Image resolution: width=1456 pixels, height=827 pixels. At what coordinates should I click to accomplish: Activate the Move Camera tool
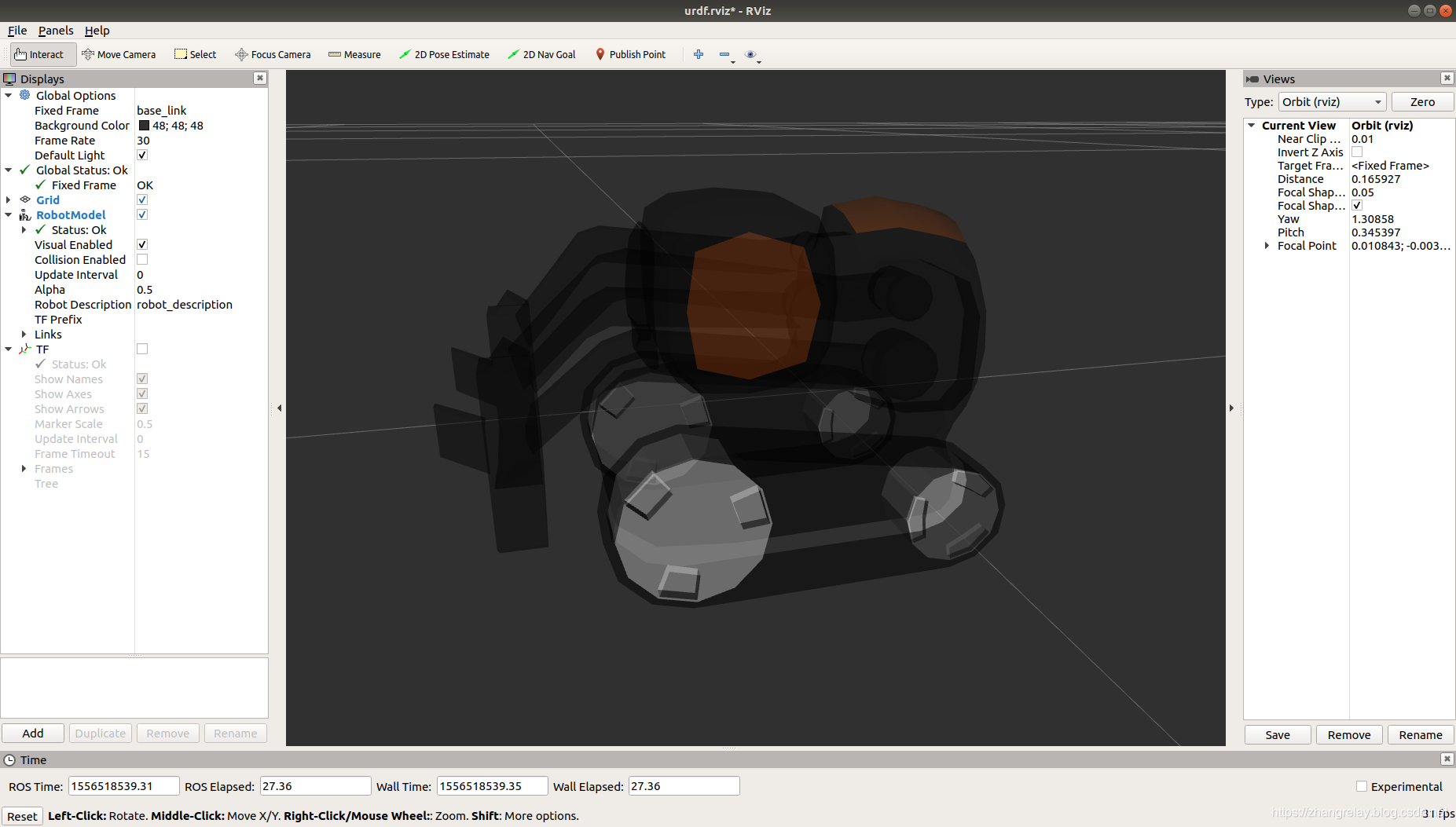119,54
